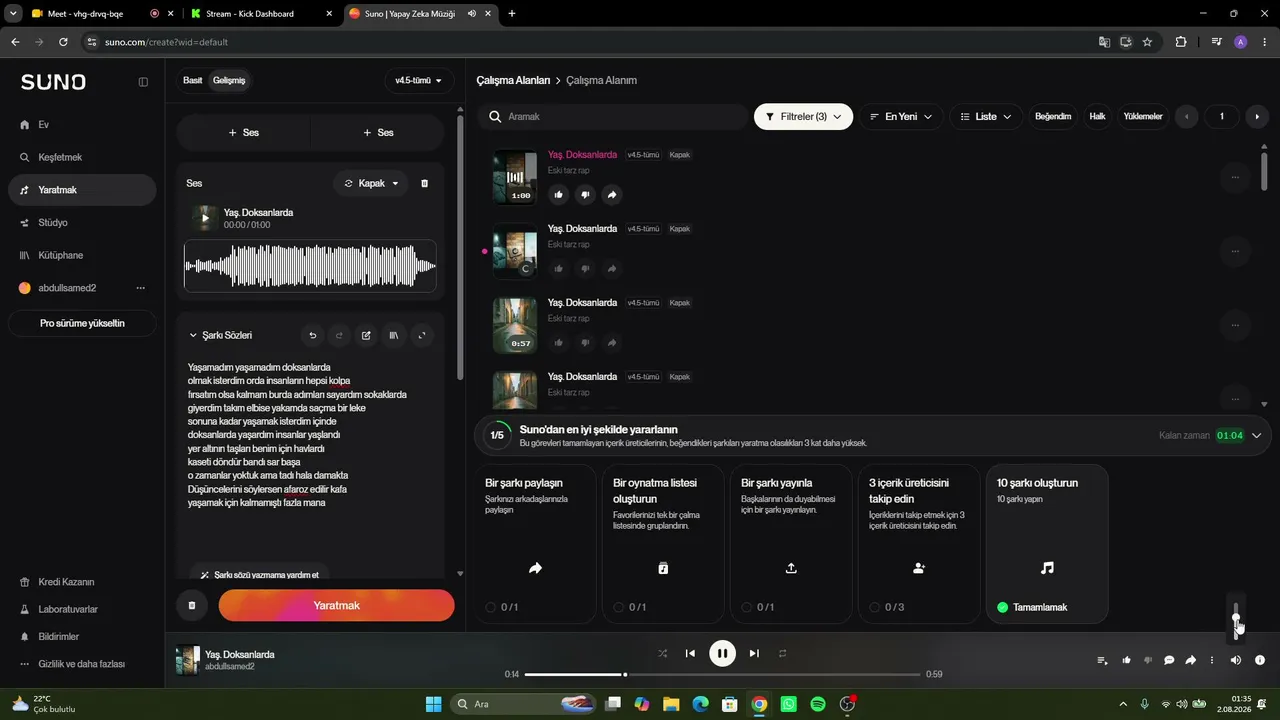Skip to the next track in the player
The height and width of the screenshot is (720, 1280).
(x=754, y=653)
